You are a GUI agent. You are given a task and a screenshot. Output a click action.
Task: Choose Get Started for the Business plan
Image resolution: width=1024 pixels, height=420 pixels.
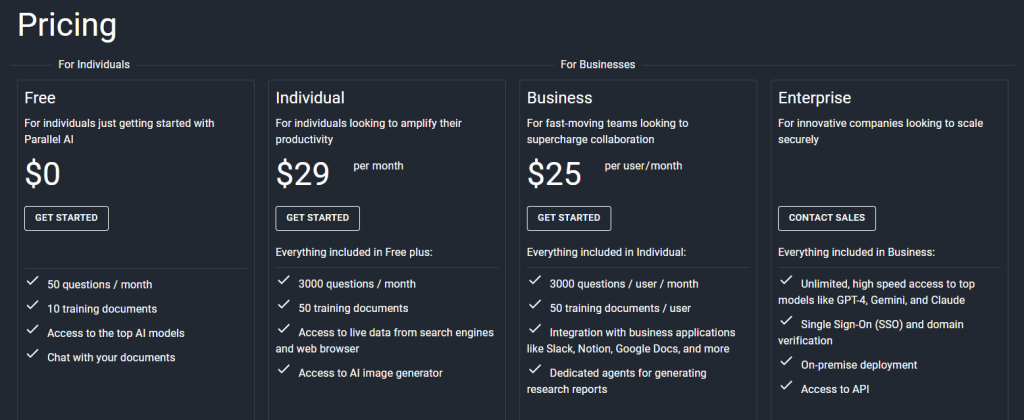pyautogui.click(x=568, y=218)
